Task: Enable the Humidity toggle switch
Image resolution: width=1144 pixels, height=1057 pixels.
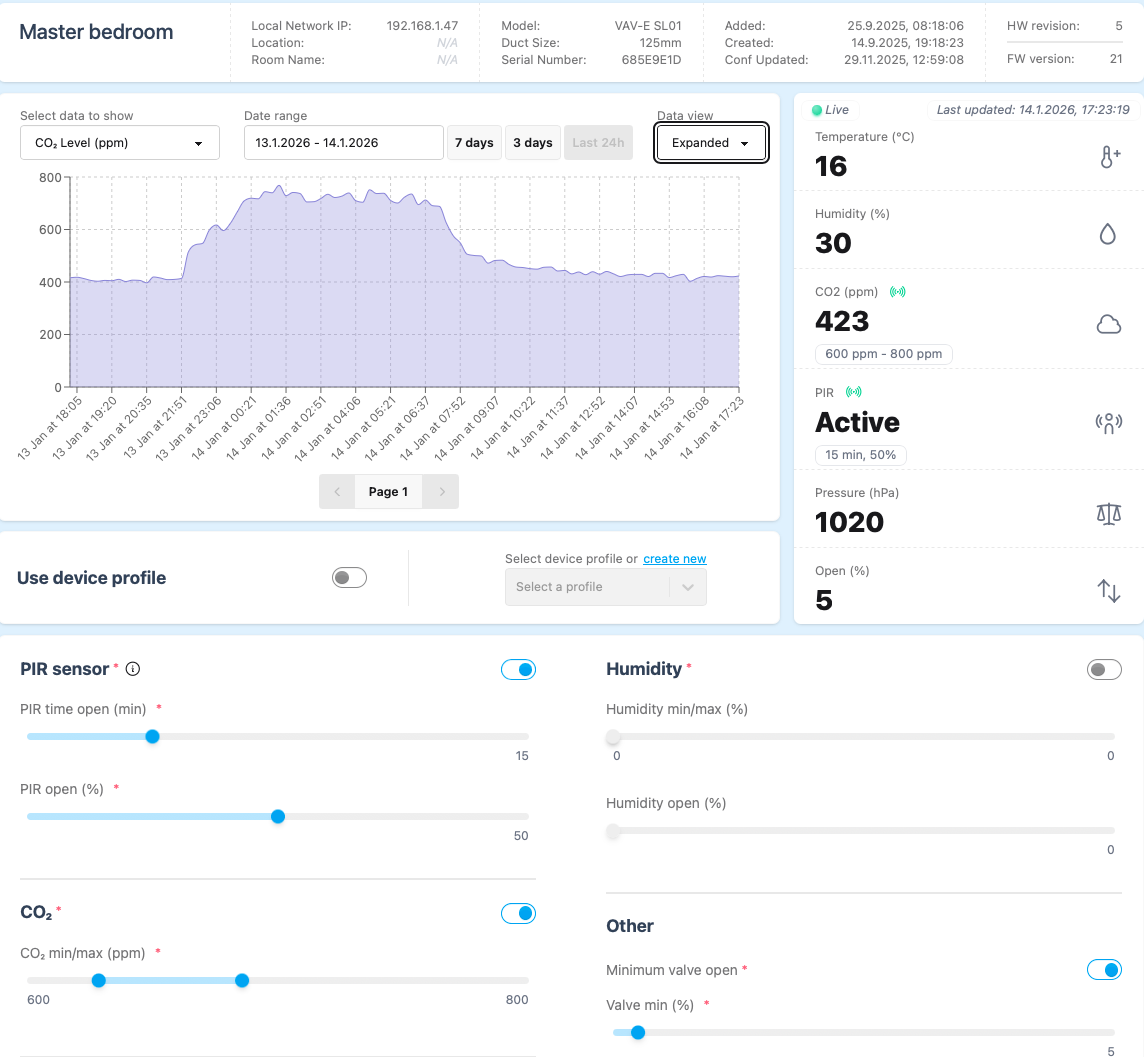Action: click(x=1104, y=670)
